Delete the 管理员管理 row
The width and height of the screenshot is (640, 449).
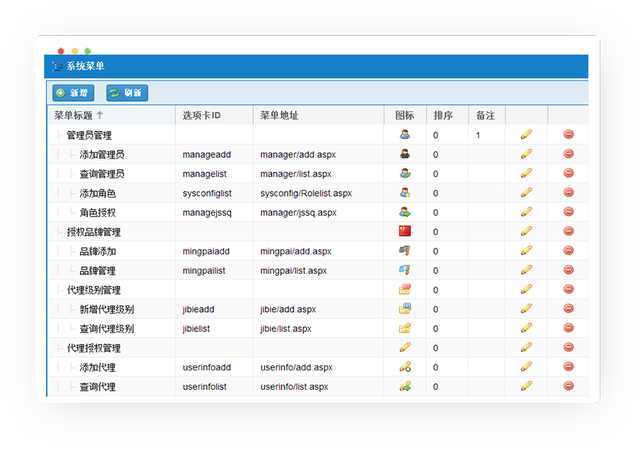click(568, 134)
